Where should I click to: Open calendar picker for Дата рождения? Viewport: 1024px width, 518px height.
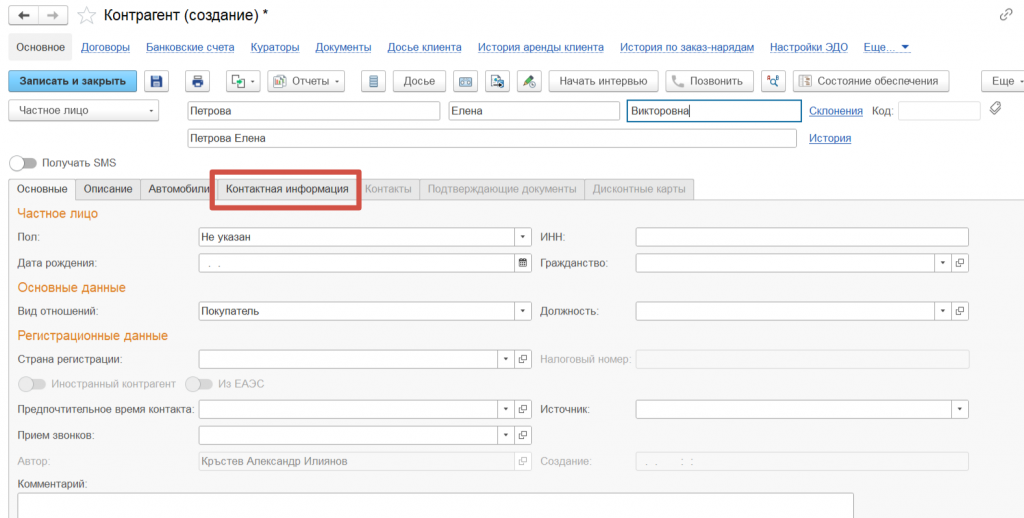(x=522, y=263)
